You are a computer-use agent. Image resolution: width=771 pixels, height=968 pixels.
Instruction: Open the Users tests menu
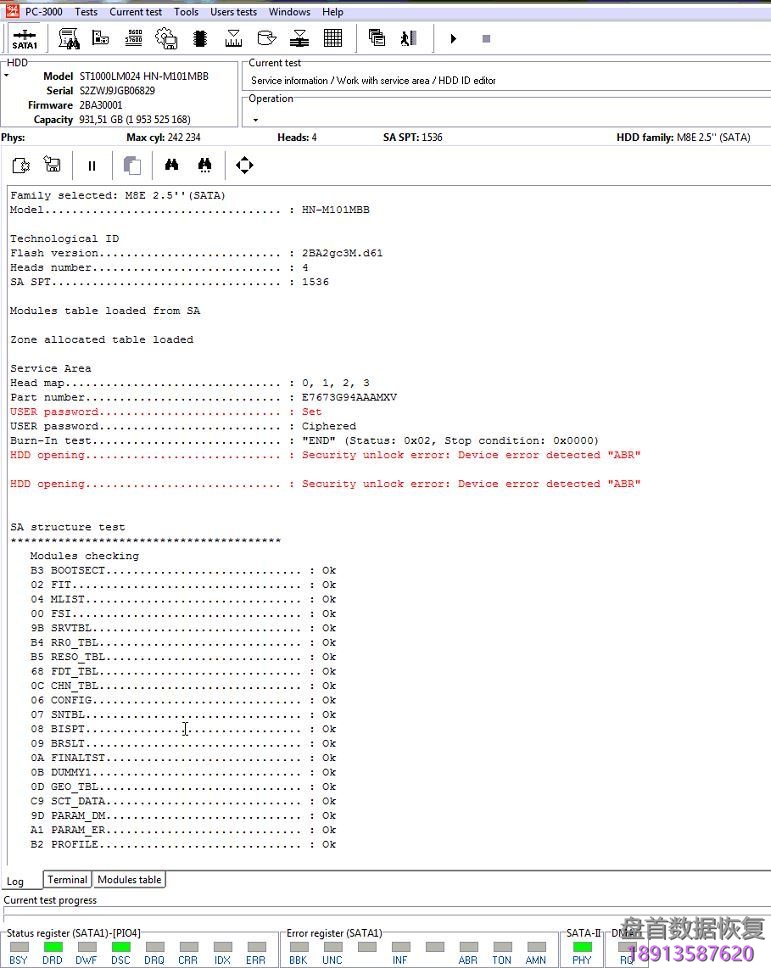pyautogui.click(x=233, y=12)
